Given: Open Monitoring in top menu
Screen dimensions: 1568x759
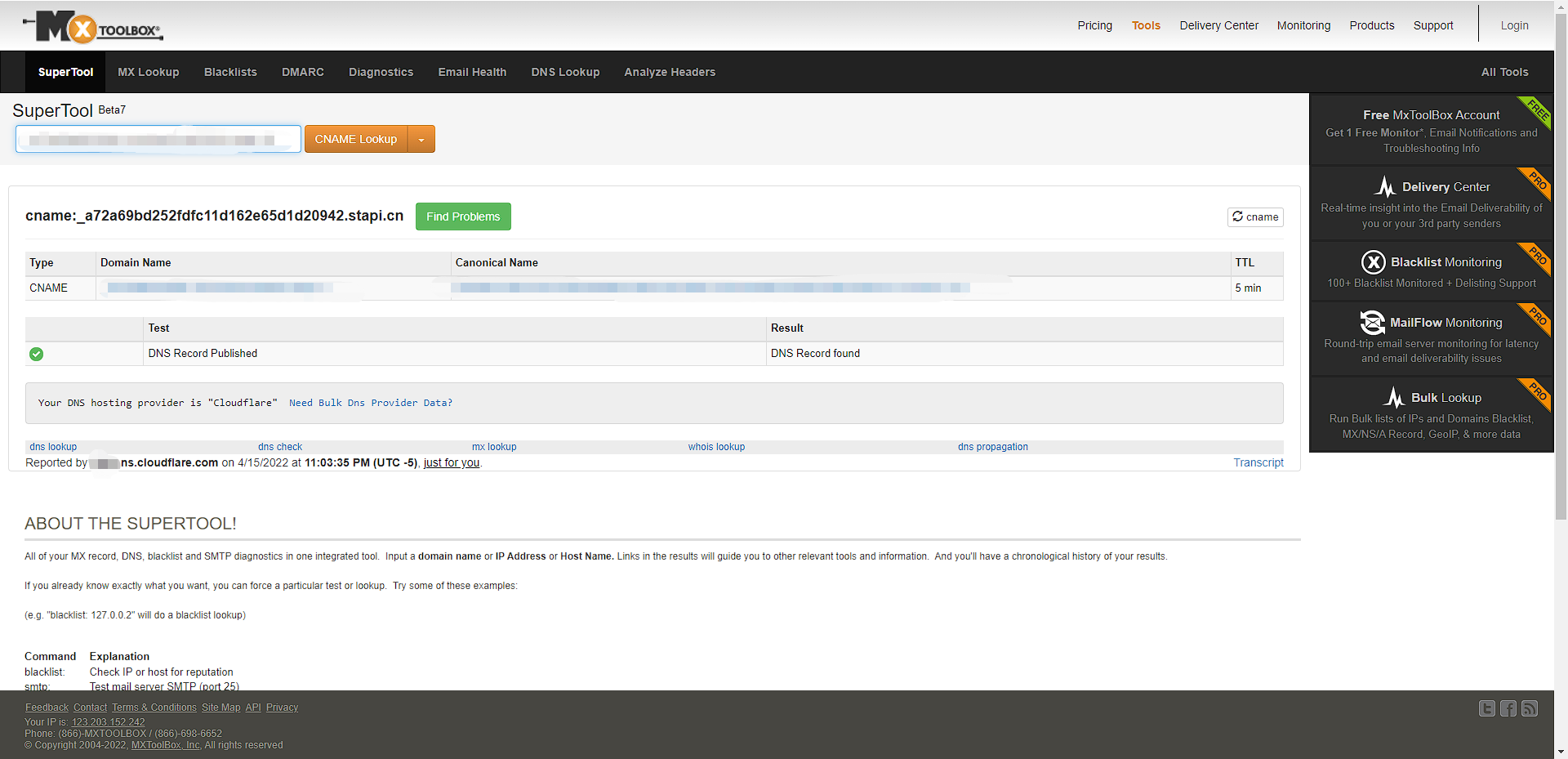Looking at the screenshot, I should (x=1303, y=25).
